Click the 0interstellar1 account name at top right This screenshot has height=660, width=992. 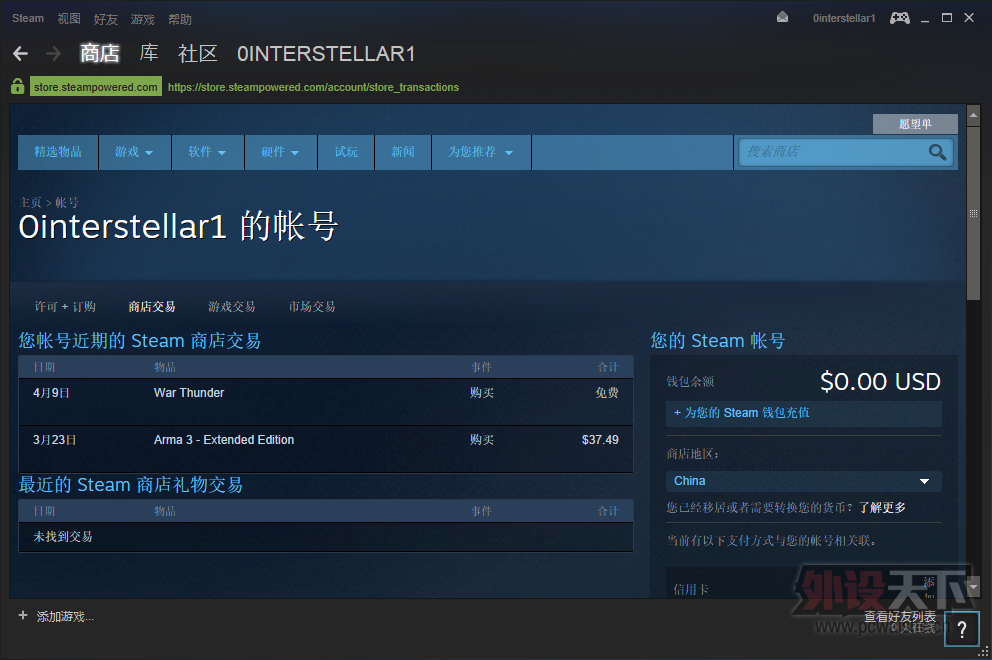pos(844,18)
